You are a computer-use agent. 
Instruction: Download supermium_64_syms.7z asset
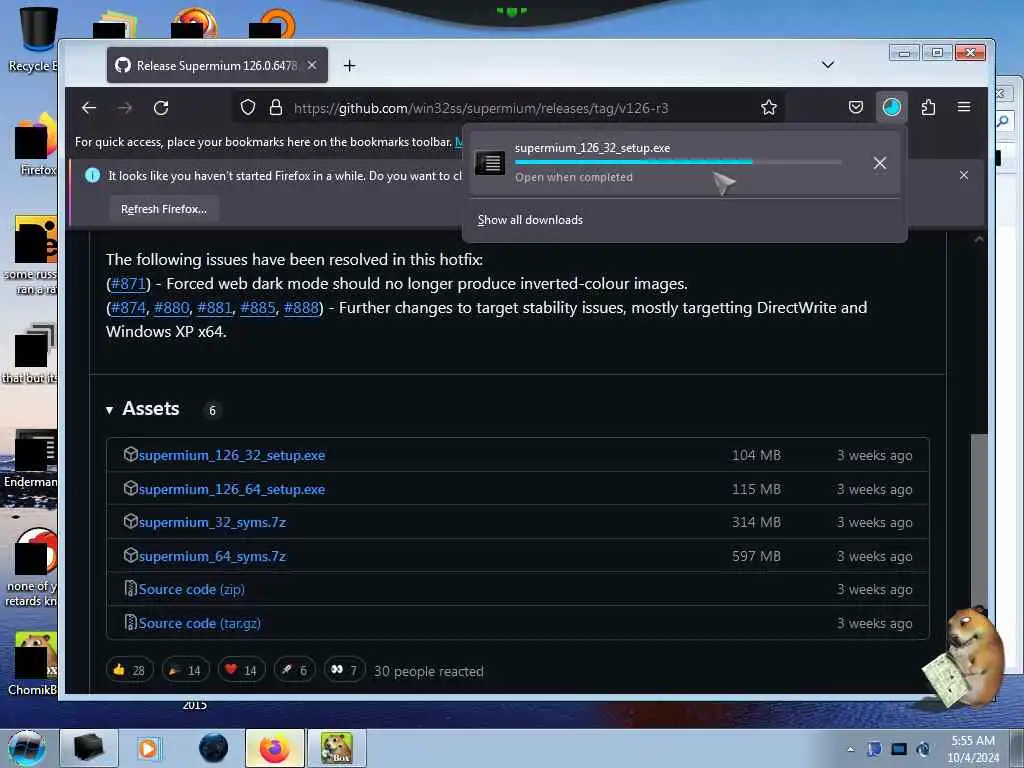(x=212, y=556)
